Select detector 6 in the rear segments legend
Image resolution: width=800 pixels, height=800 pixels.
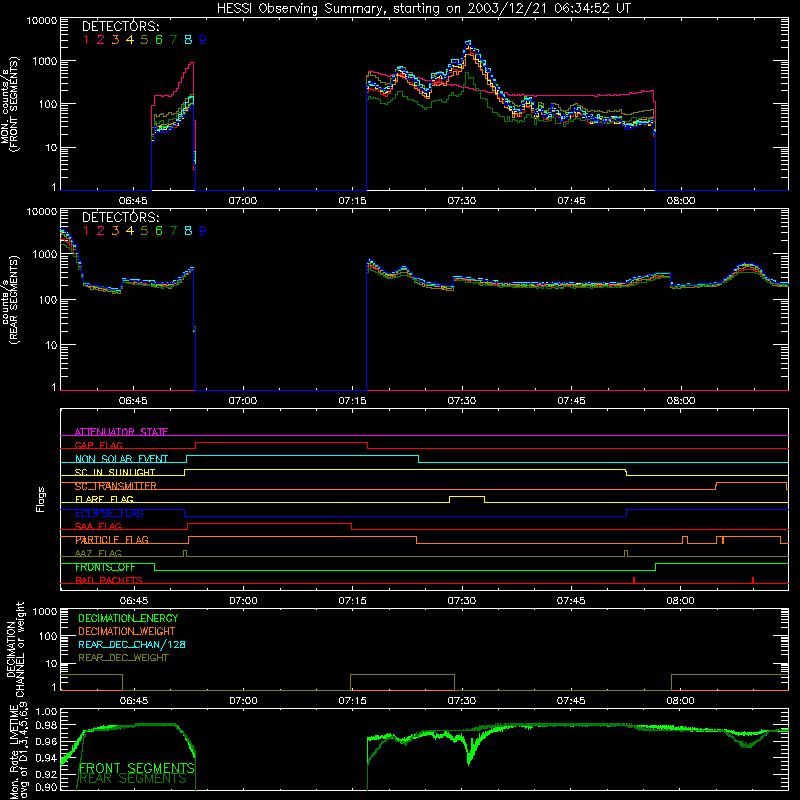point(159,231)
